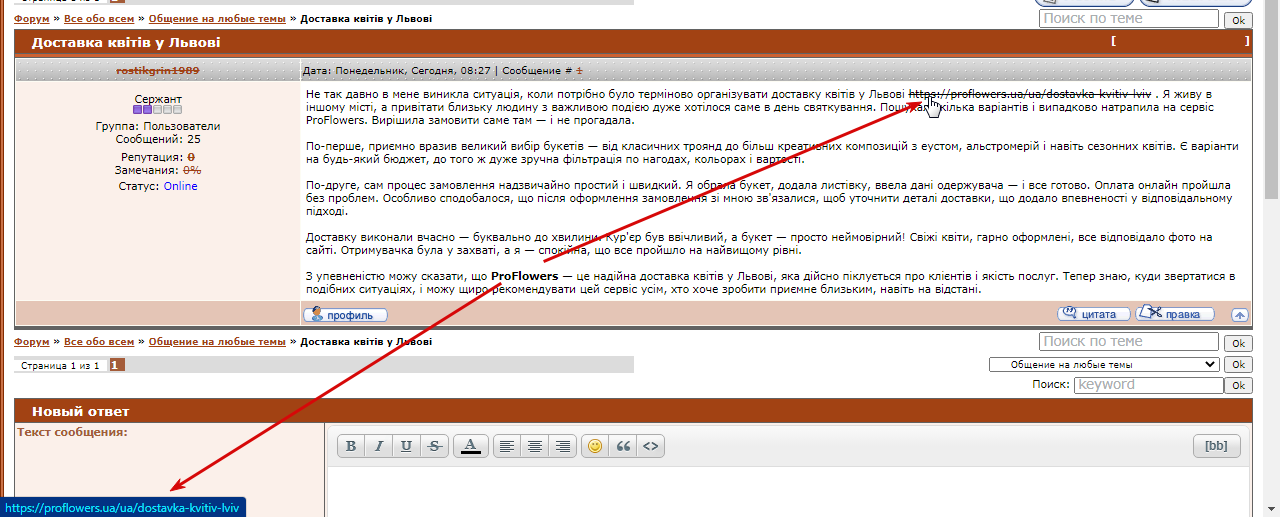Click the Замечания 0% value
This screenshot has width=1280, height=517.
[190, 170]
